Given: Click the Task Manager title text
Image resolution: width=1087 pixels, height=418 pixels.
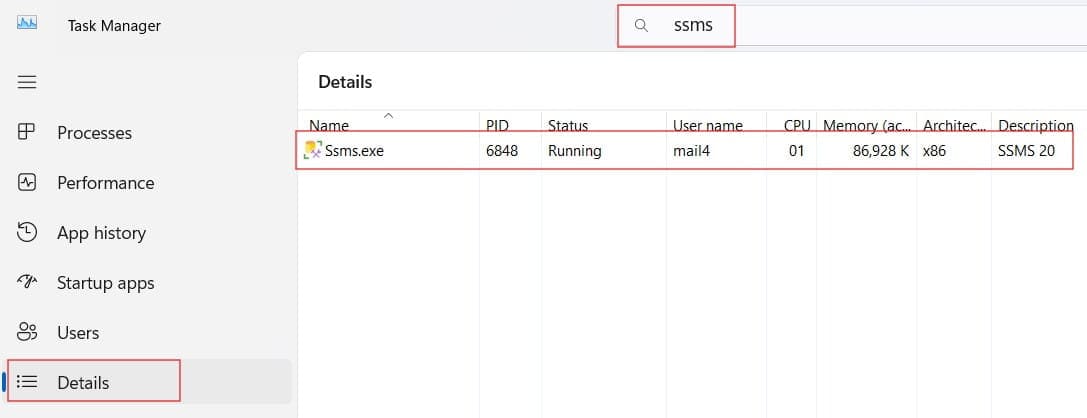Looking at the screenshot, I should 114,26.
